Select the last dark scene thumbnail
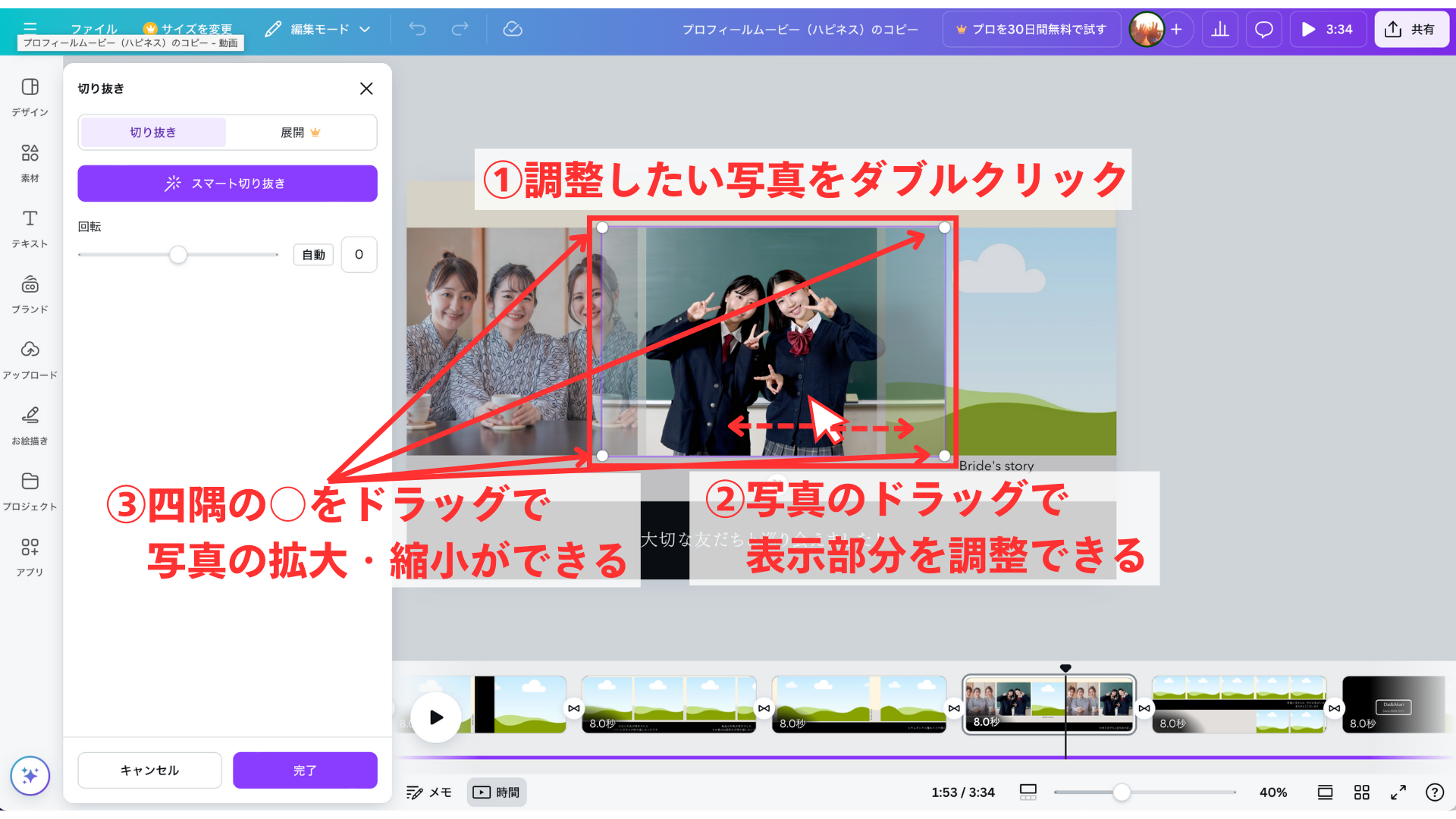This screenshot has width=1456, height=819. (1394, 704)
